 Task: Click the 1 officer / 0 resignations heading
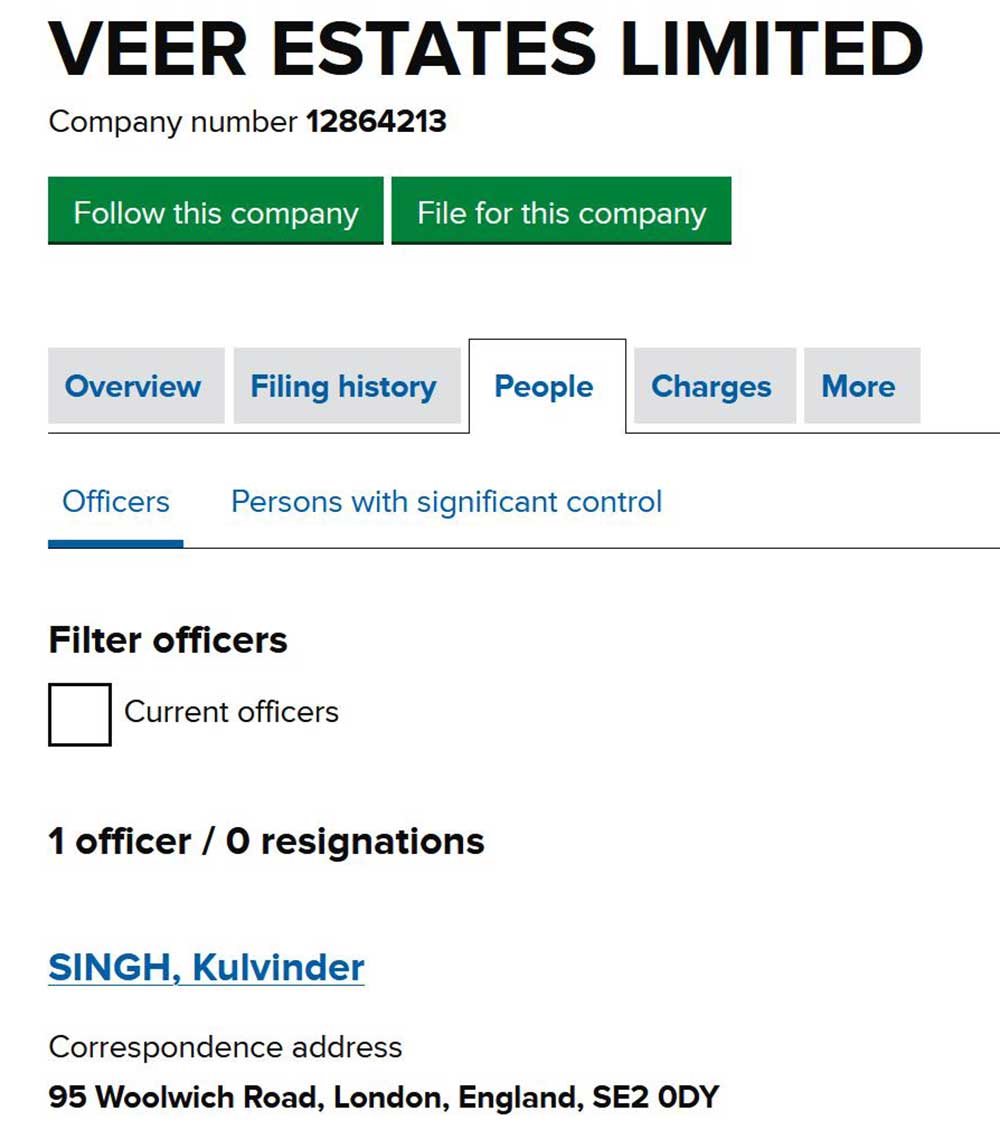[x=266, y=841]
